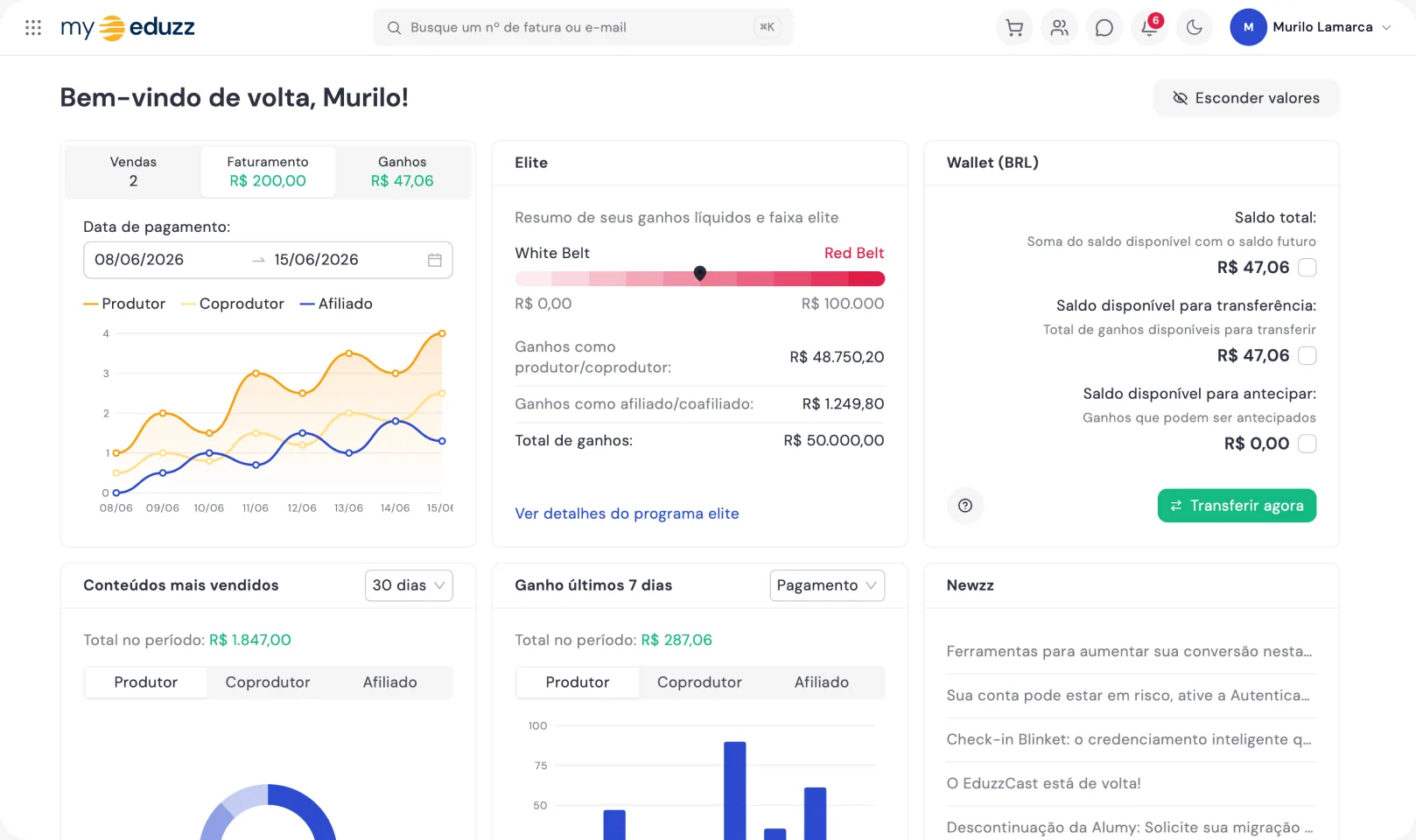Click the R$ 100.000 belt maximum label
This screenshot has height=840, width=1416.
[843, 304]
